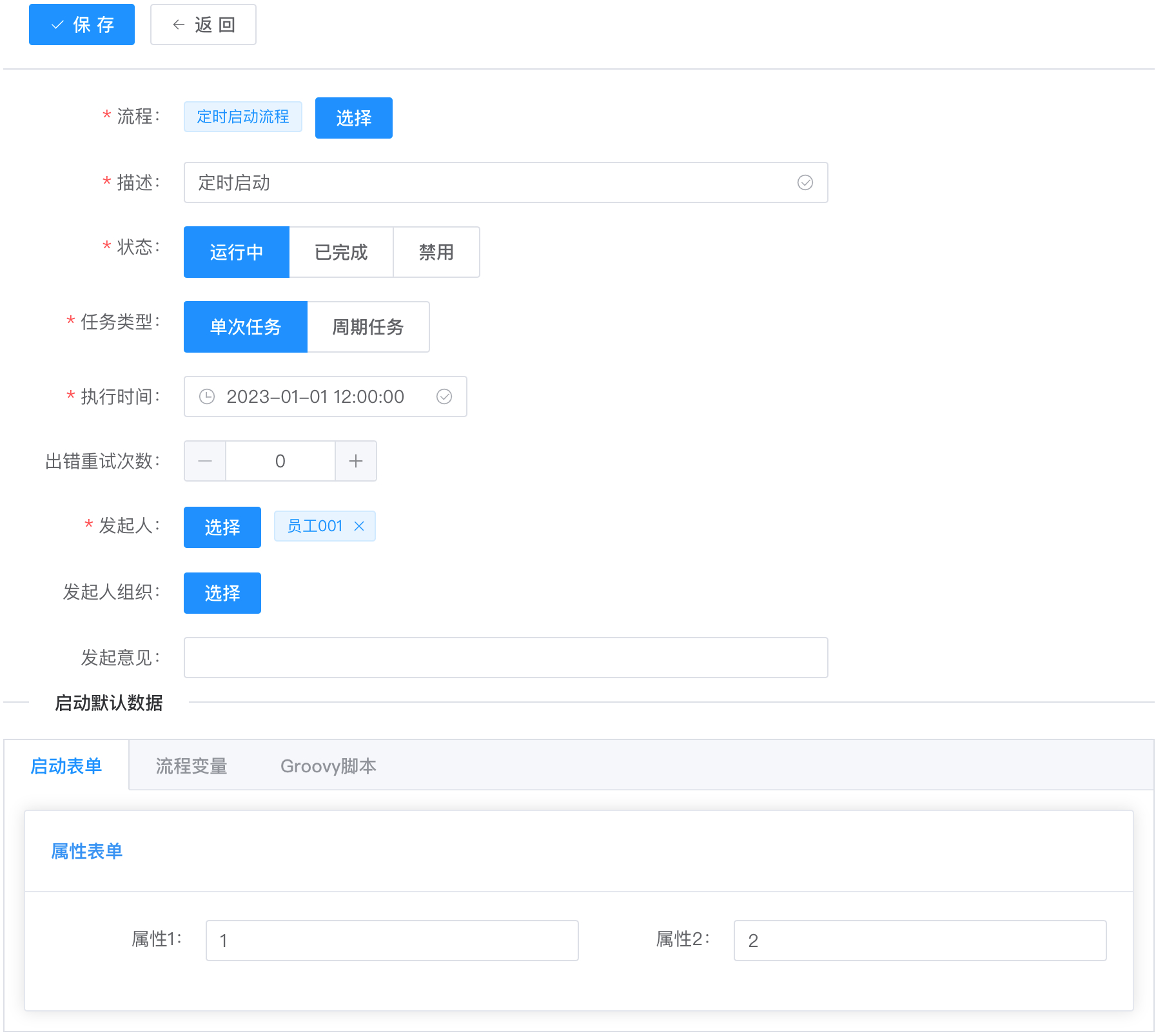Remove 员工001 tag via close icon

coord(359,526)
